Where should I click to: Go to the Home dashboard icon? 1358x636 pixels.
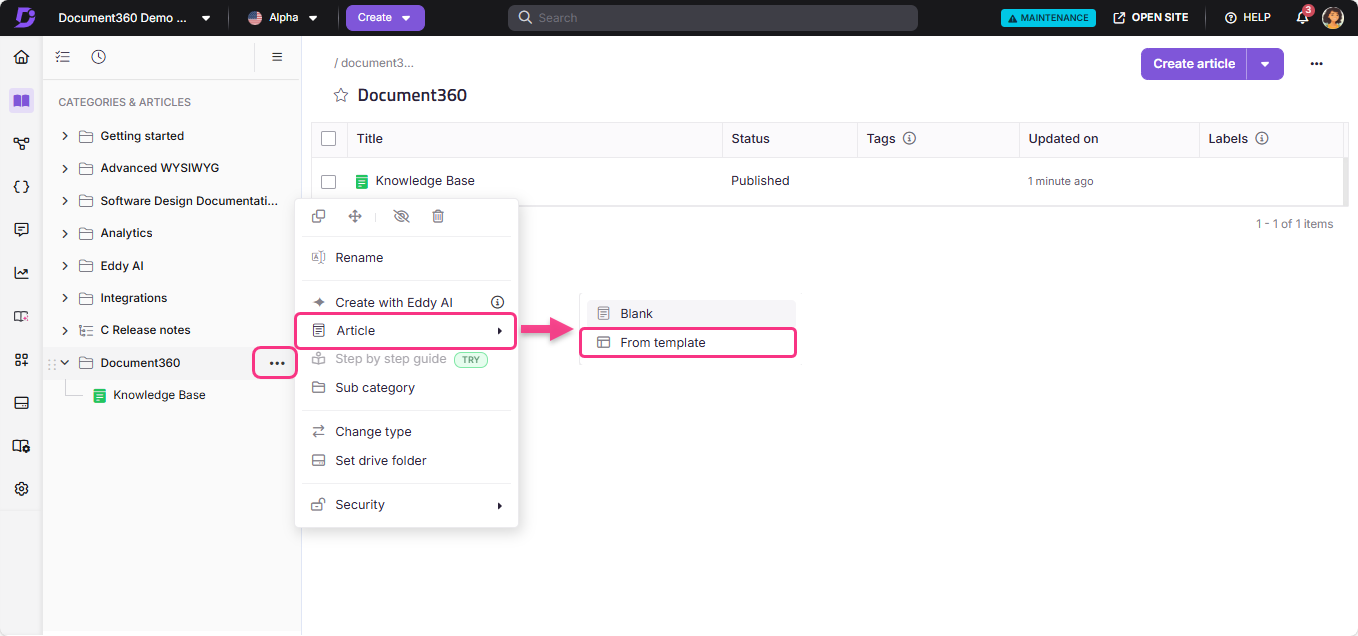[21, 57]
